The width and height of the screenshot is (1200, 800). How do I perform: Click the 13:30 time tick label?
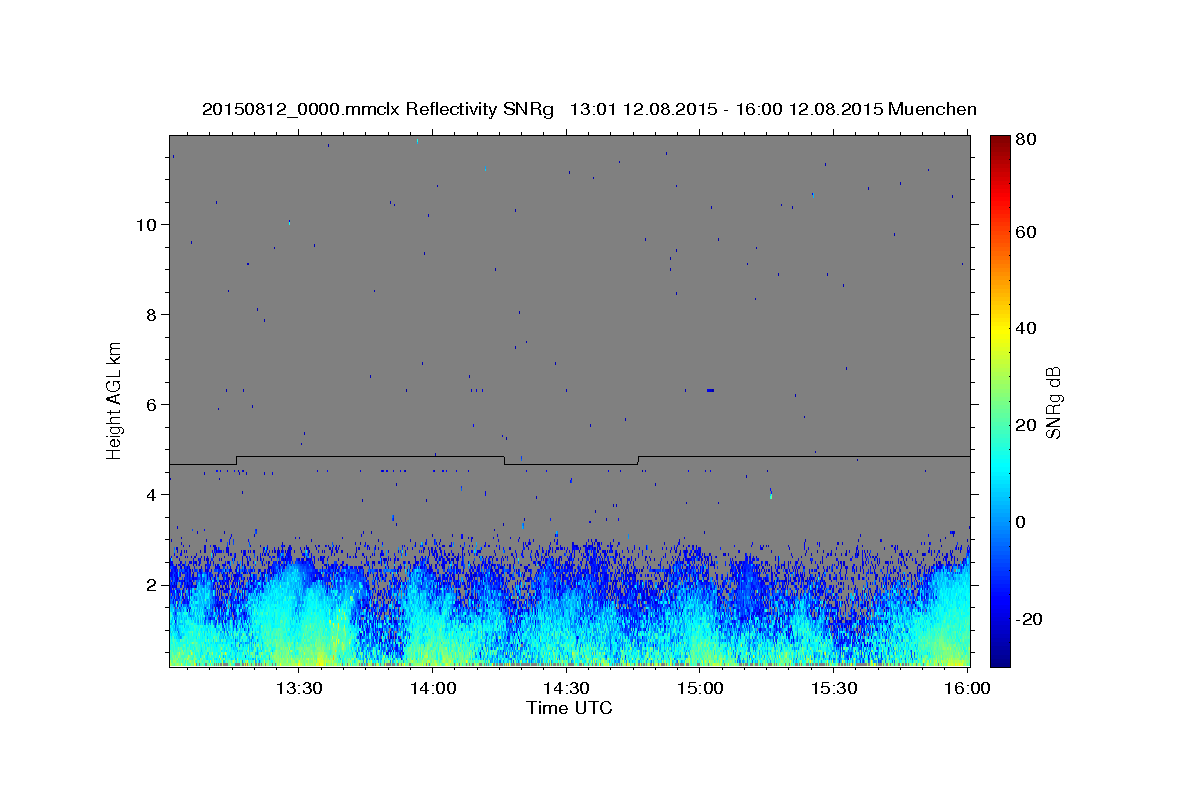pos(299,688)
